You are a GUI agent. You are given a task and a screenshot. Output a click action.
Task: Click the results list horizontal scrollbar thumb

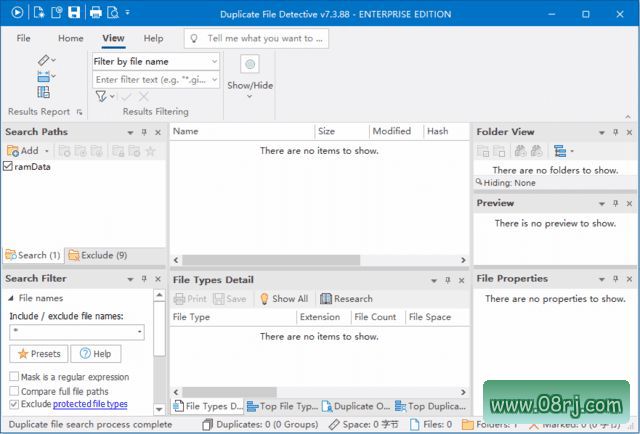point(271,260)
